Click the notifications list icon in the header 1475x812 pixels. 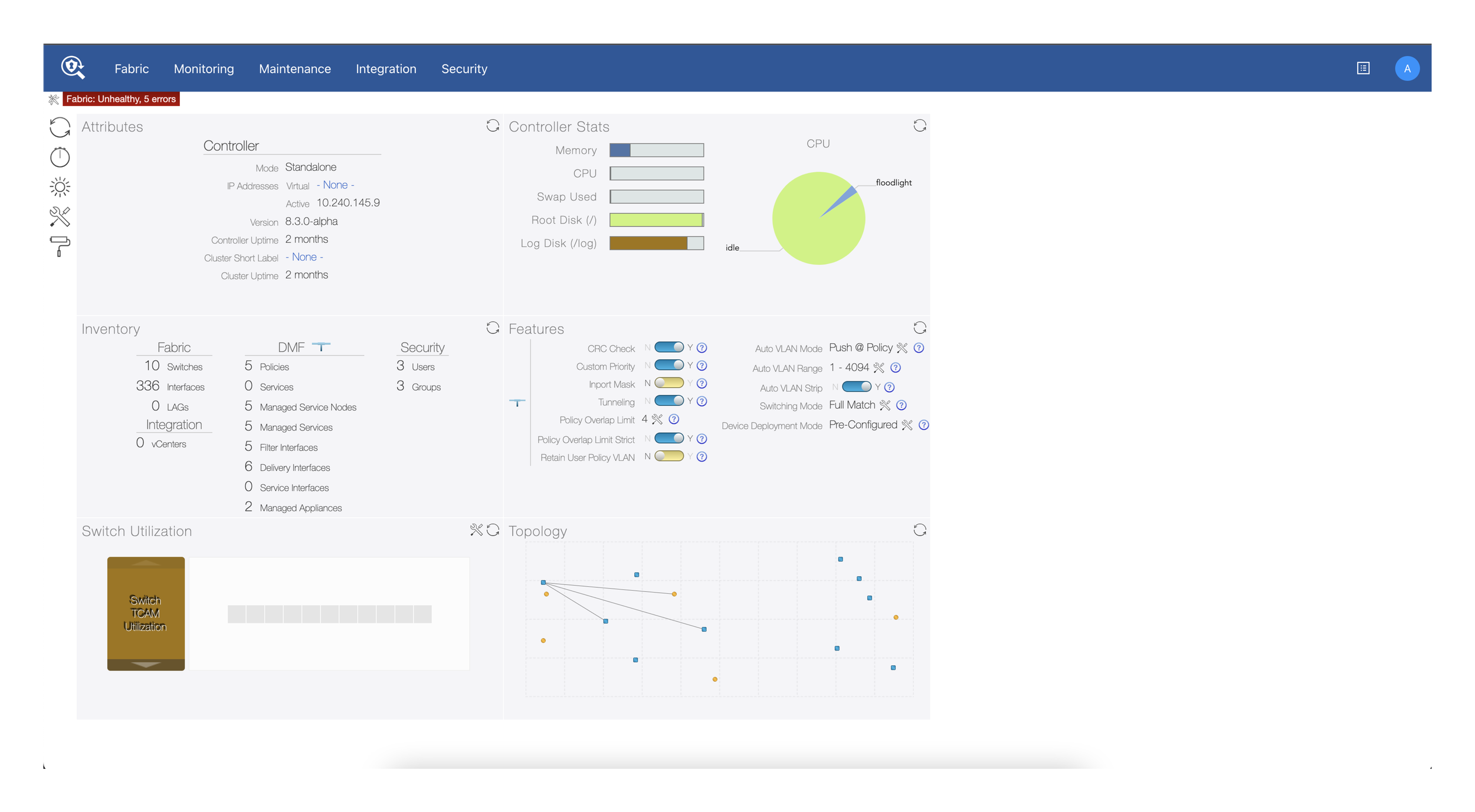tap(1363, 68)
